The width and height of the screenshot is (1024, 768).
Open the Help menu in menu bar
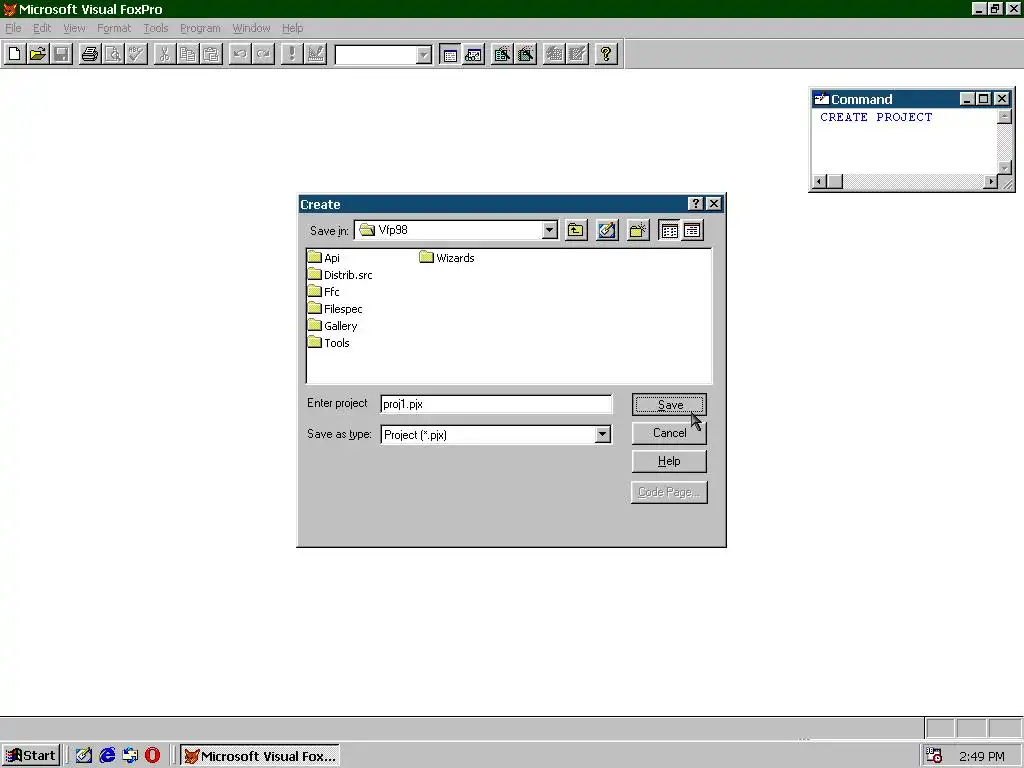pos(292,28)
